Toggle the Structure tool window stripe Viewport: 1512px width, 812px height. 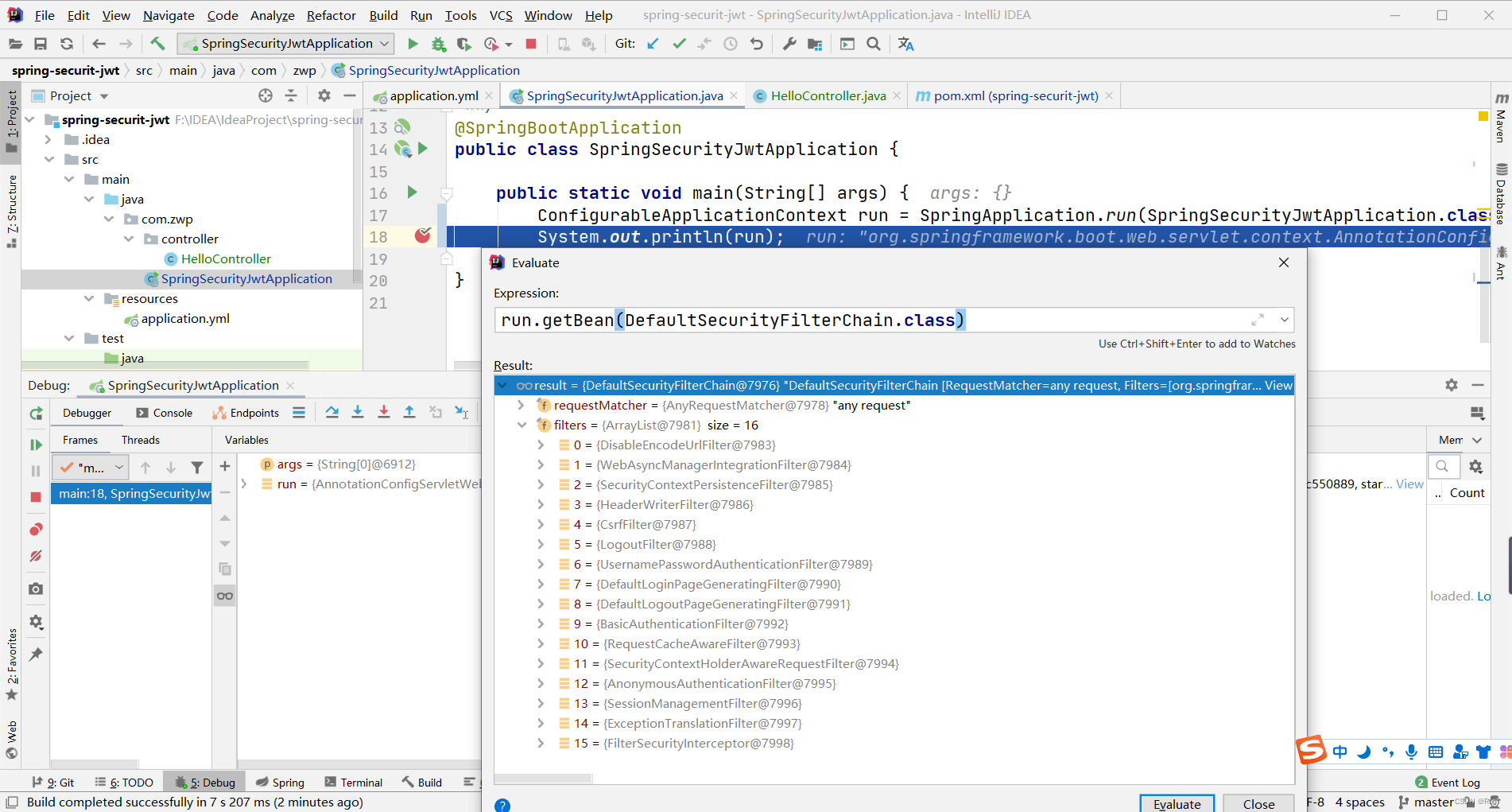point(11,211)
